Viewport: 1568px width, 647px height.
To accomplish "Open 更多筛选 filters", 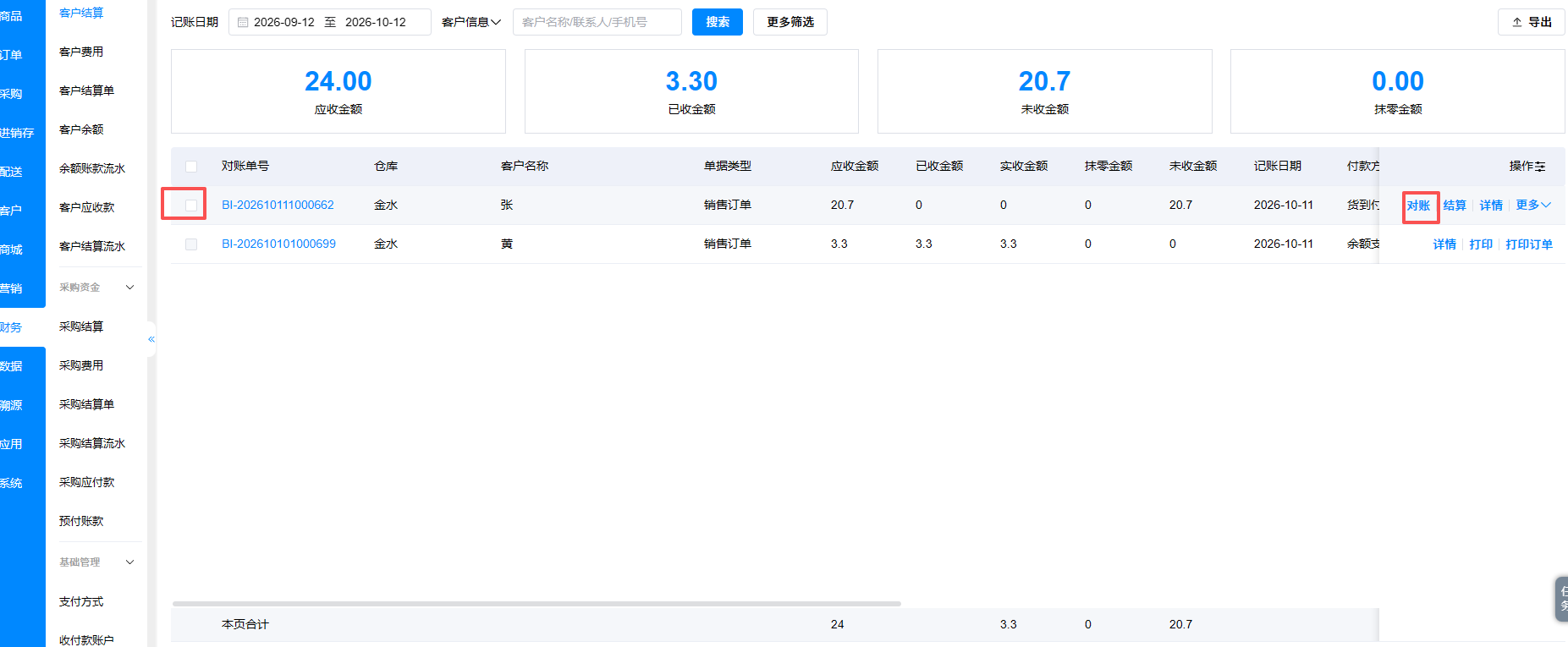I will 790,22.
